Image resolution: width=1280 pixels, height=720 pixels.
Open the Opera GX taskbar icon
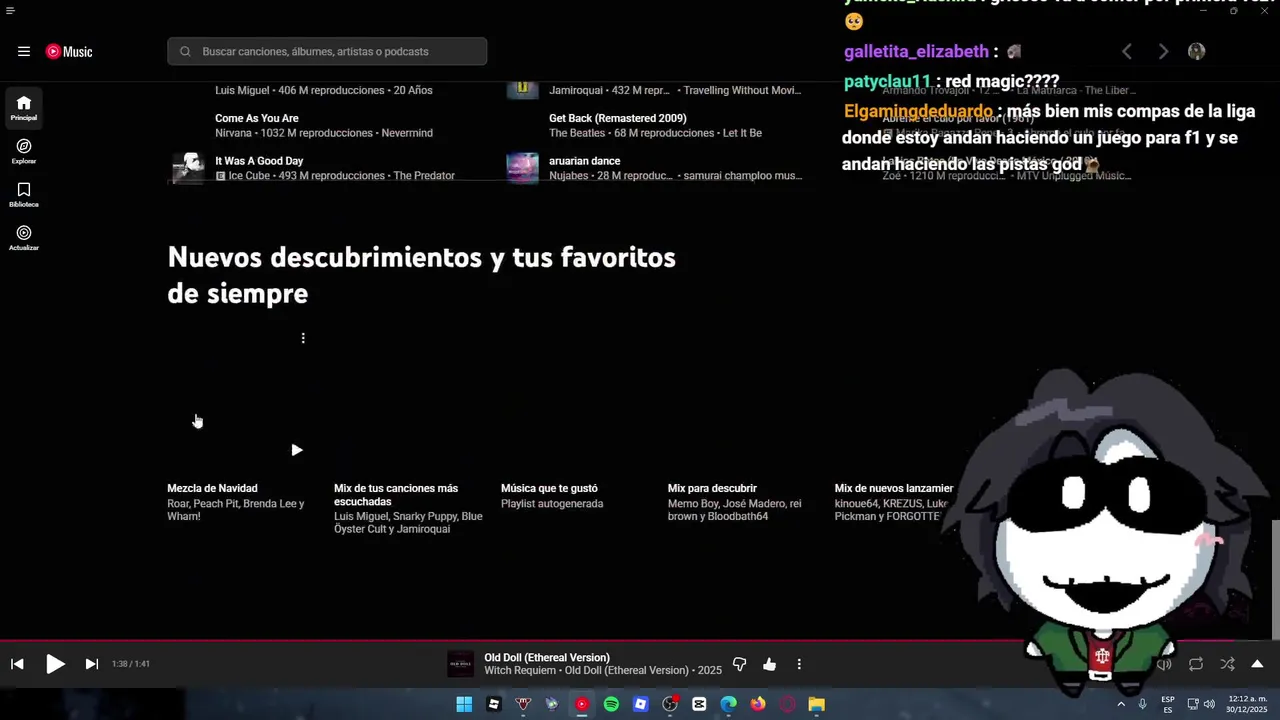pyautogui.click(x=787, y=704)
